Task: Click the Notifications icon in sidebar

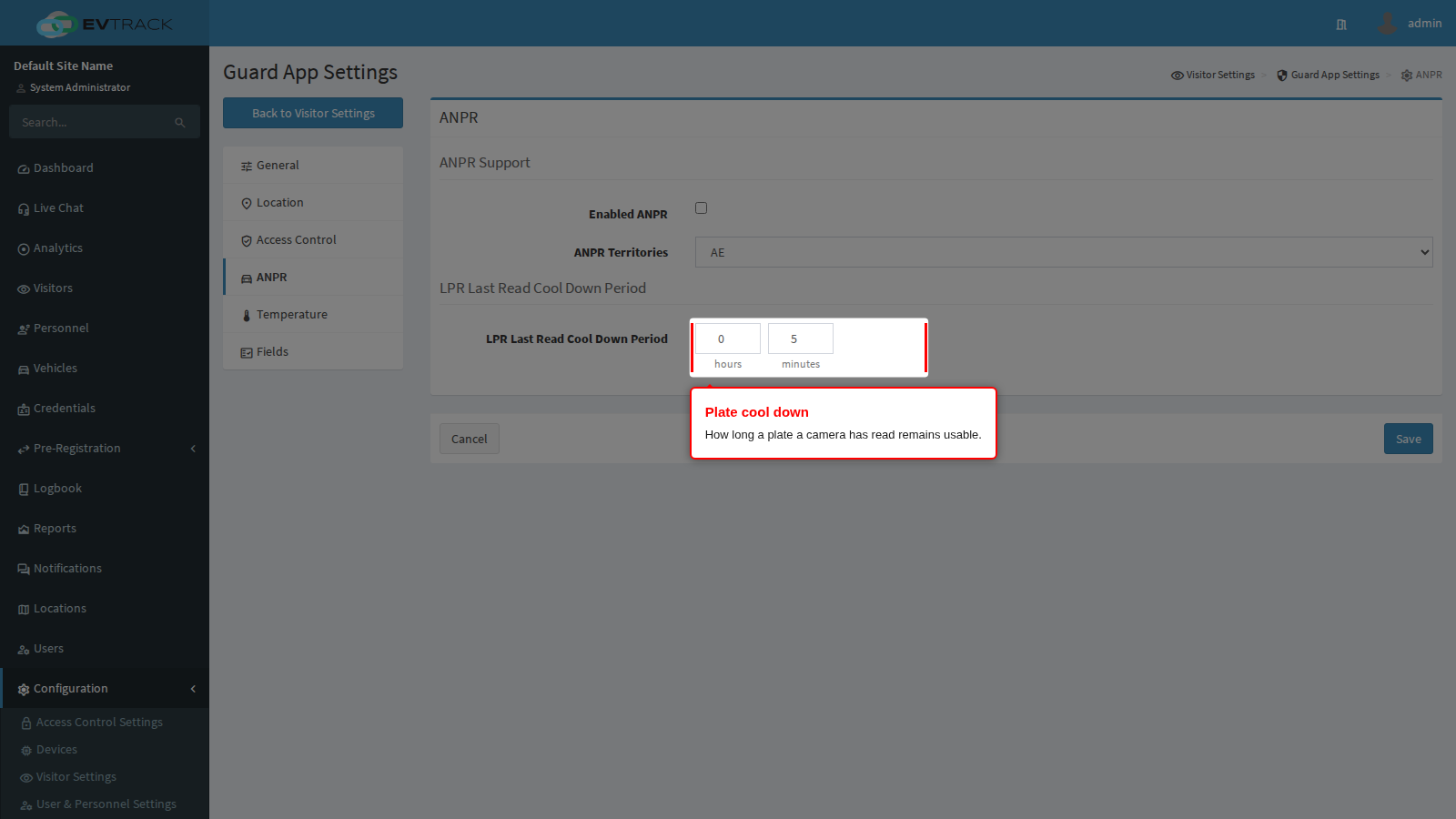Action: (24, 570)
